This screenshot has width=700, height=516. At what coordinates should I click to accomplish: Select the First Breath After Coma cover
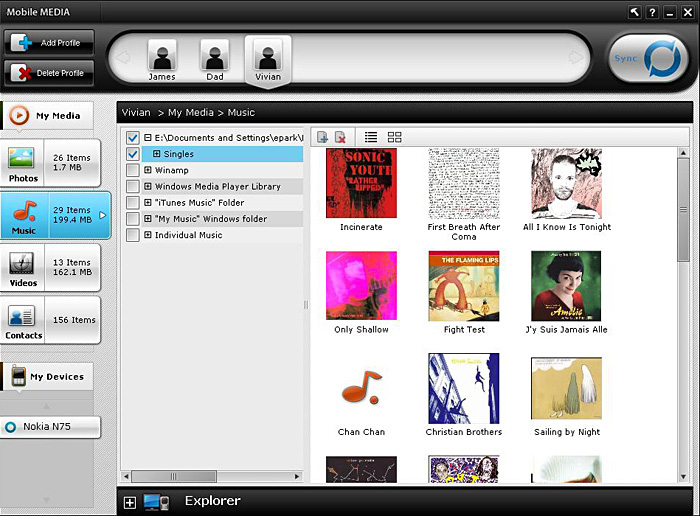tap(464, 183)
